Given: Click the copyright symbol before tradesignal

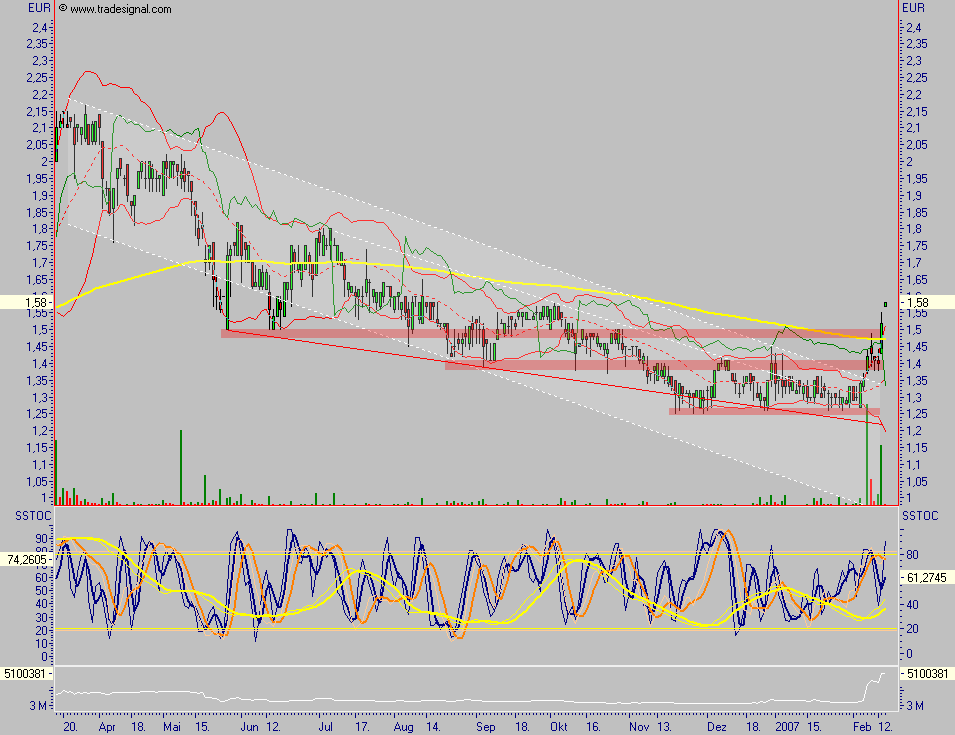Looking at the screenshot, I should coord(63,9).
